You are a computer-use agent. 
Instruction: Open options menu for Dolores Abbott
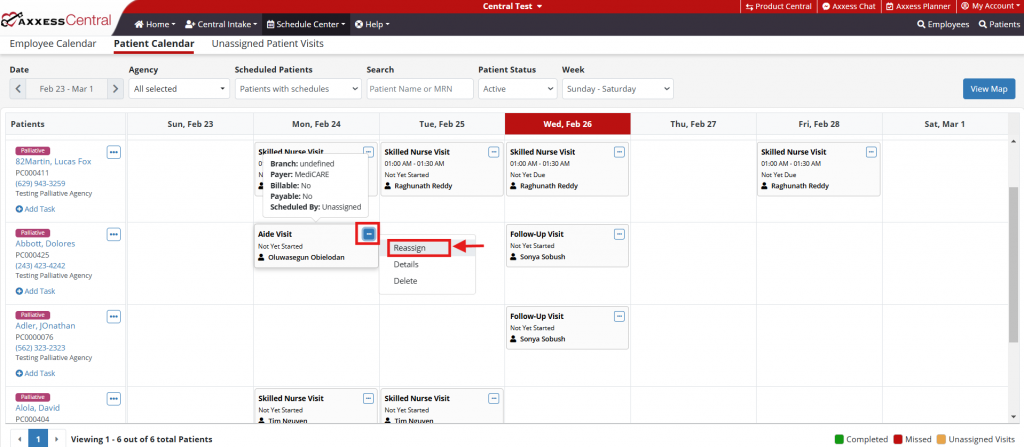[x=113, y=234]
